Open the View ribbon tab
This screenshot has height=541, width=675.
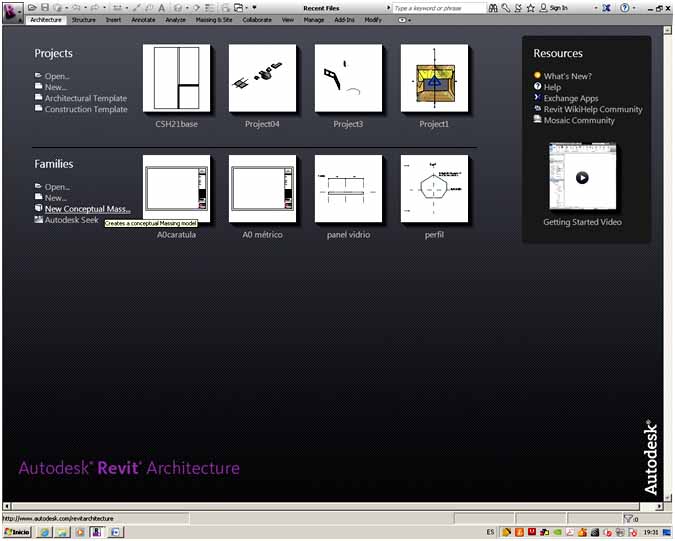(288, 20)
